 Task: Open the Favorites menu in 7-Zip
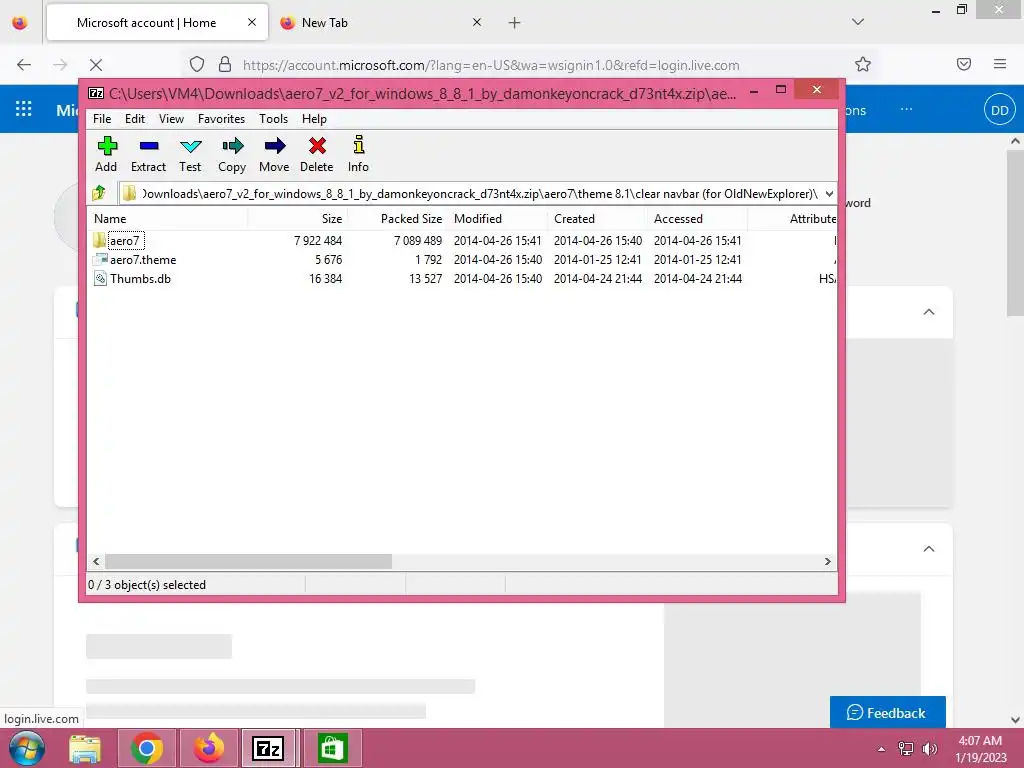(221, 119)
